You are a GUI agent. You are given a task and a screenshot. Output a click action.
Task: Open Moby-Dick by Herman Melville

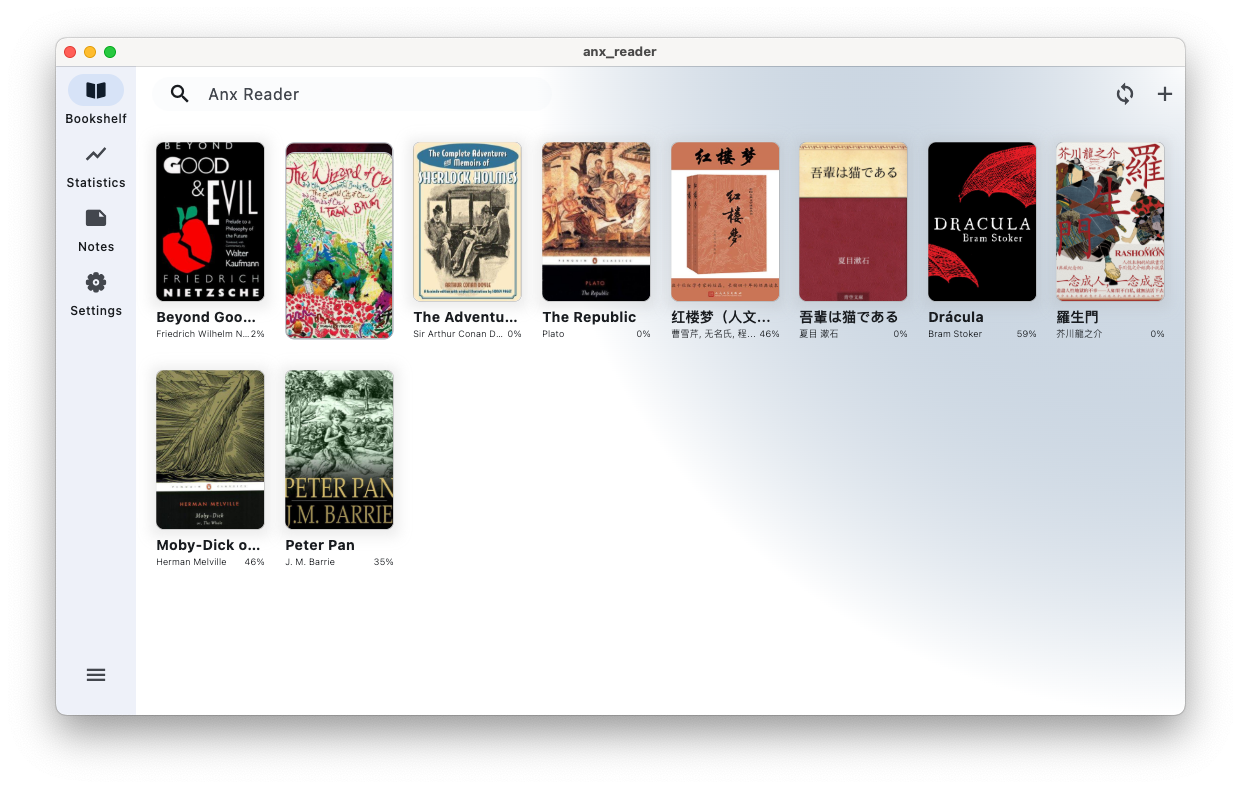210,449
